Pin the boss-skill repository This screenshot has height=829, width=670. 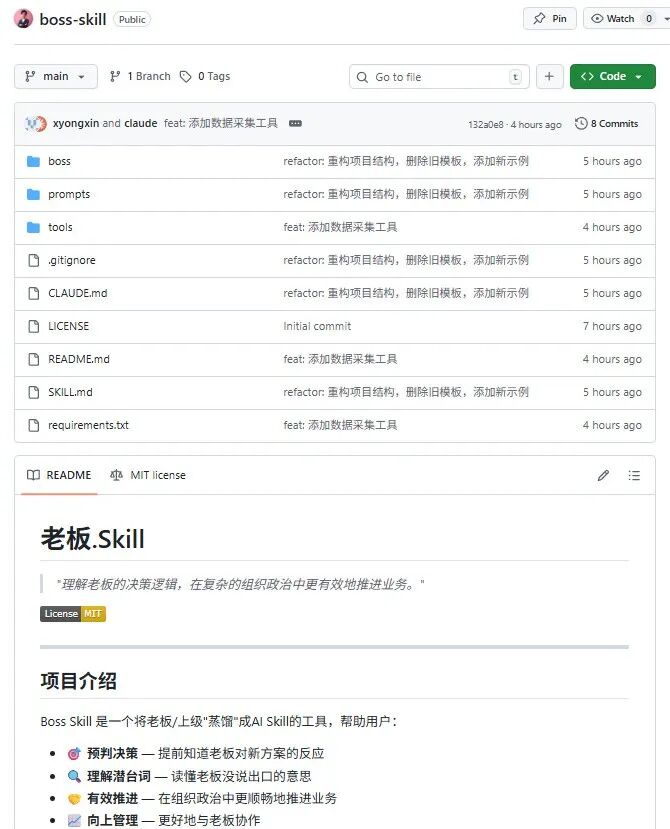click(x=550, y=18)
